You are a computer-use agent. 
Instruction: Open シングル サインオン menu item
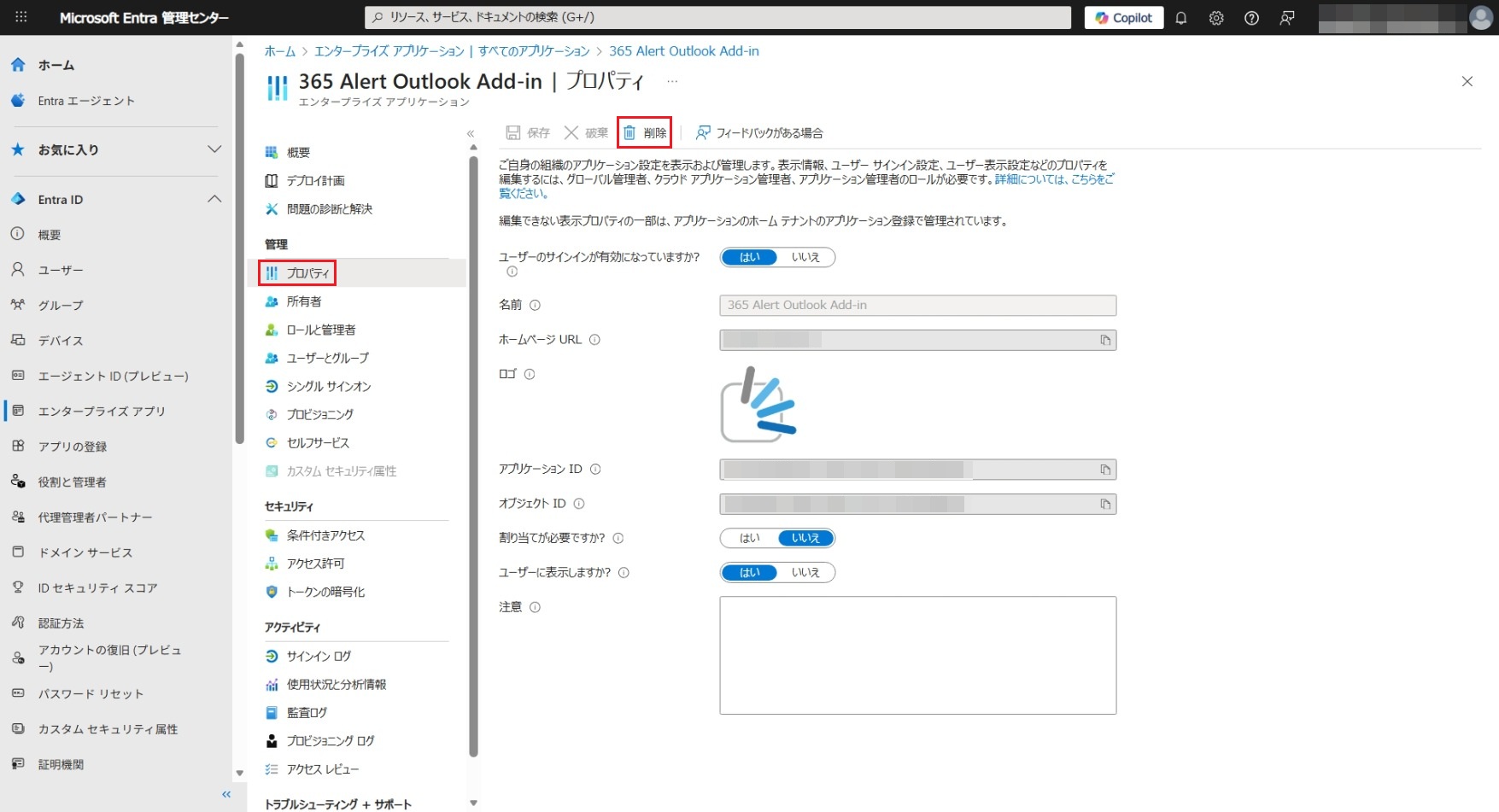coord(328,387)
